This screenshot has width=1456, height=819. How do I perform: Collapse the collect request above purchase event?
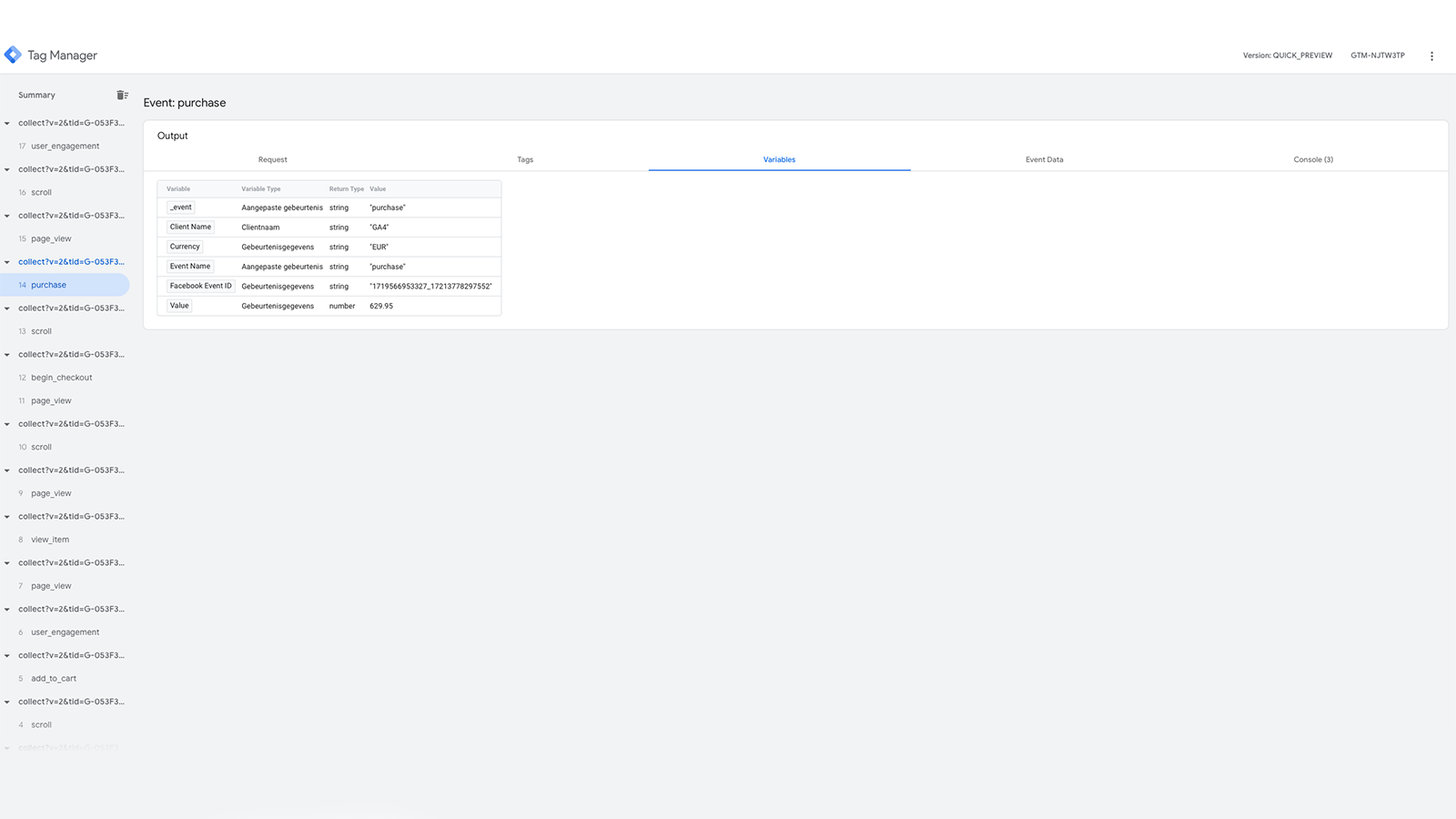pos(7,262)
